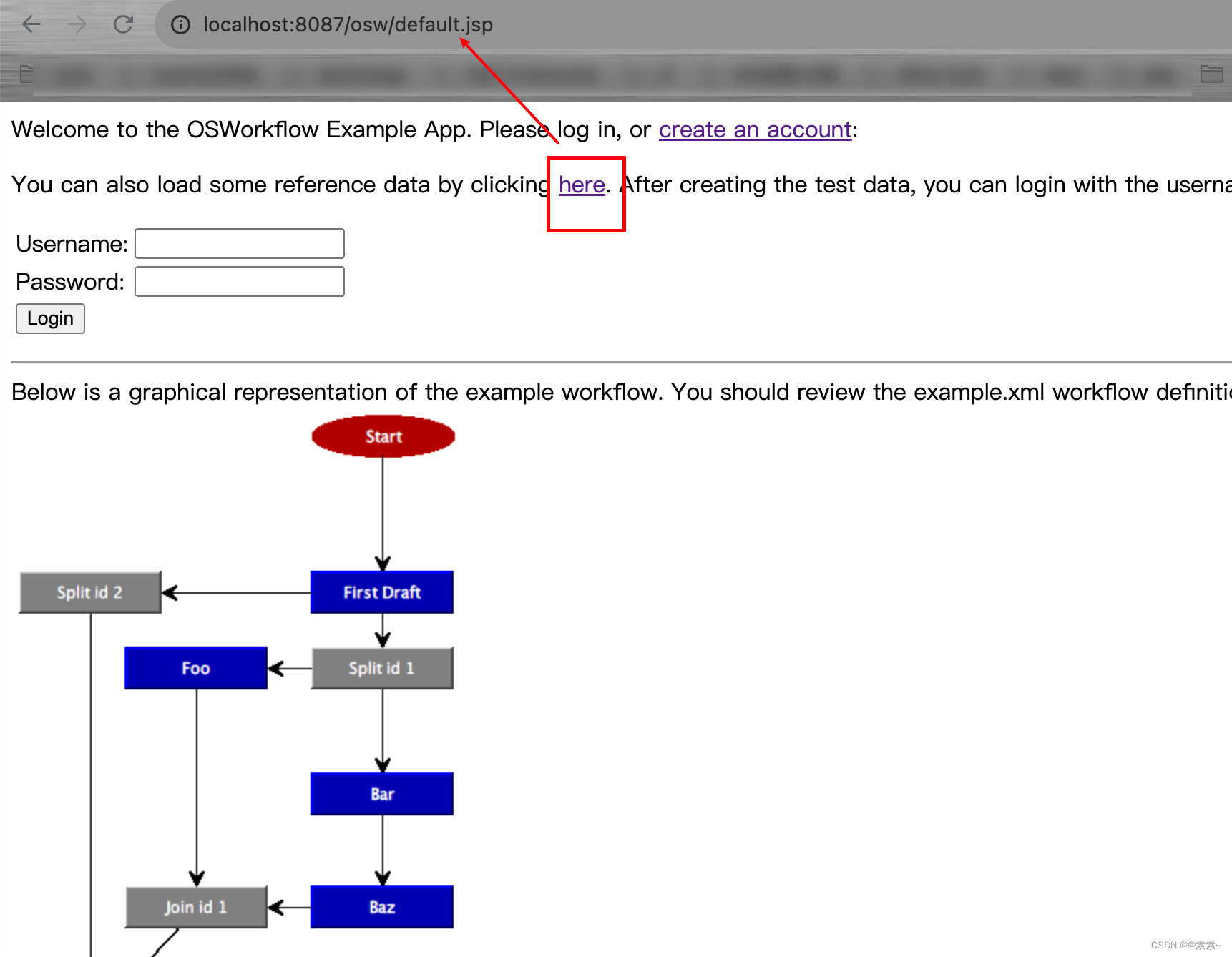Click the red Start node in diagram
The image size is (1232, 957).
383,436
